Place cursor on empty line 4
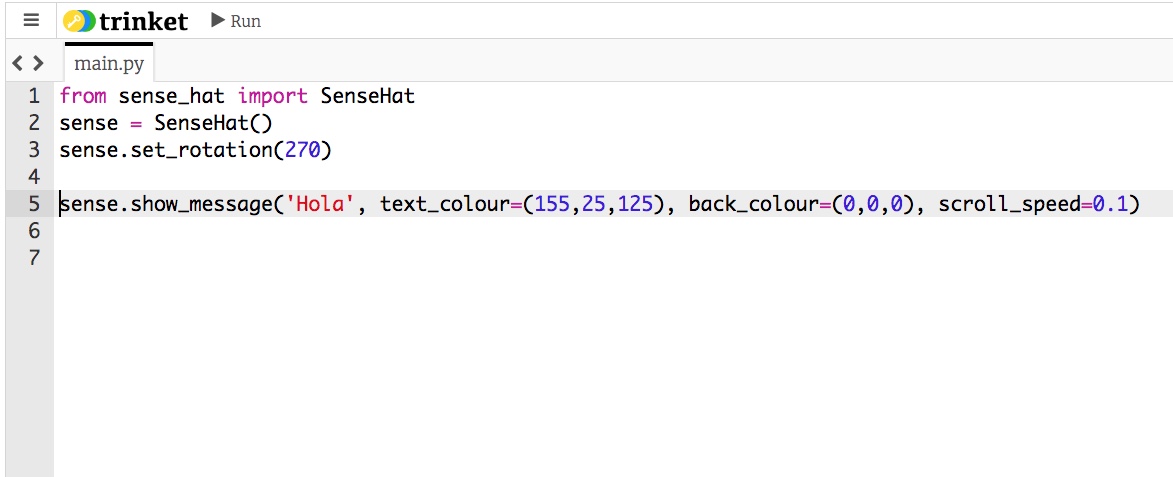 (x=300, y=177)
